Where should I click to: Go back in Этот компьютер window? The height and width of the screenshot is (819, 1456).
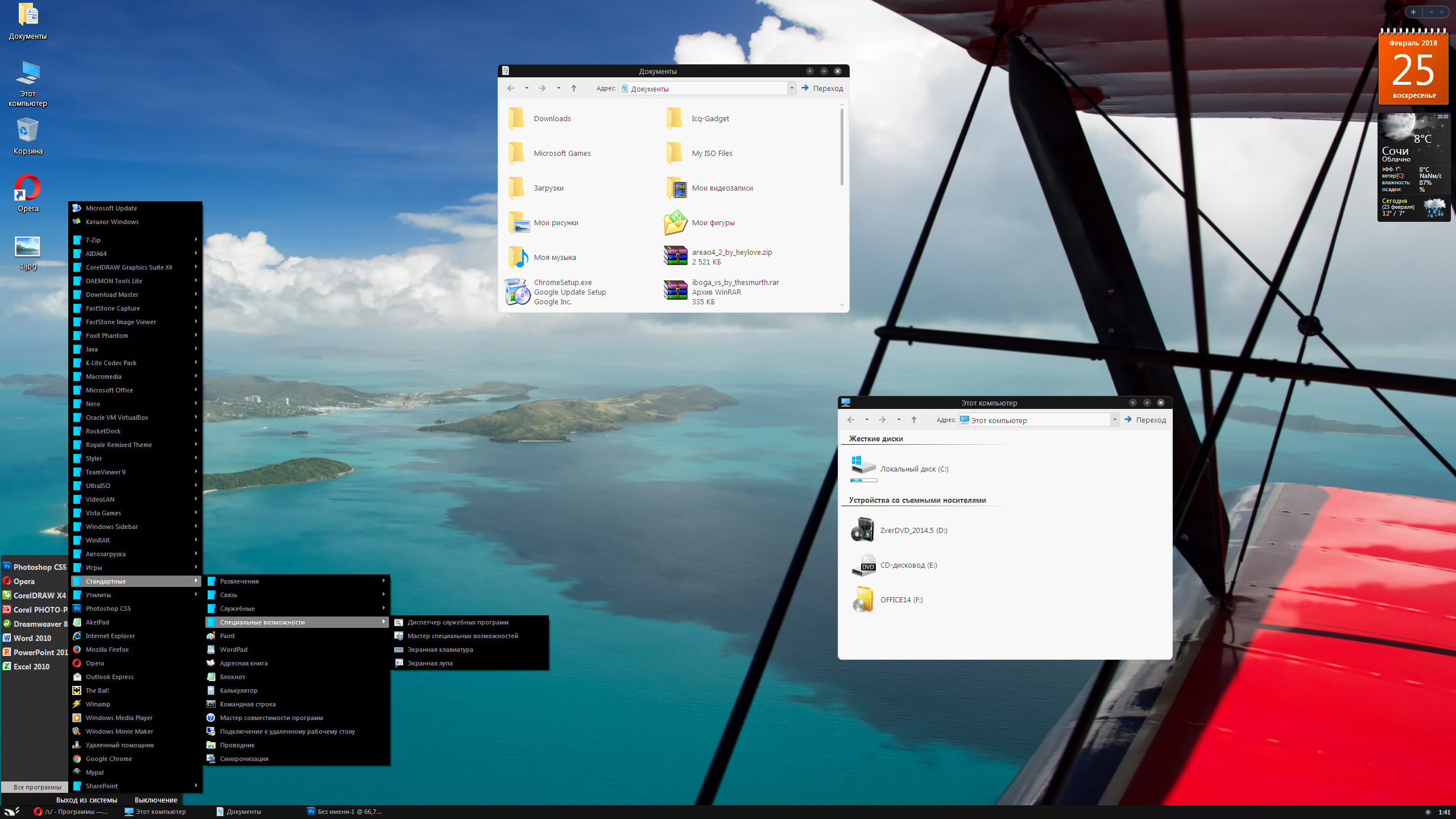[851, 420]
